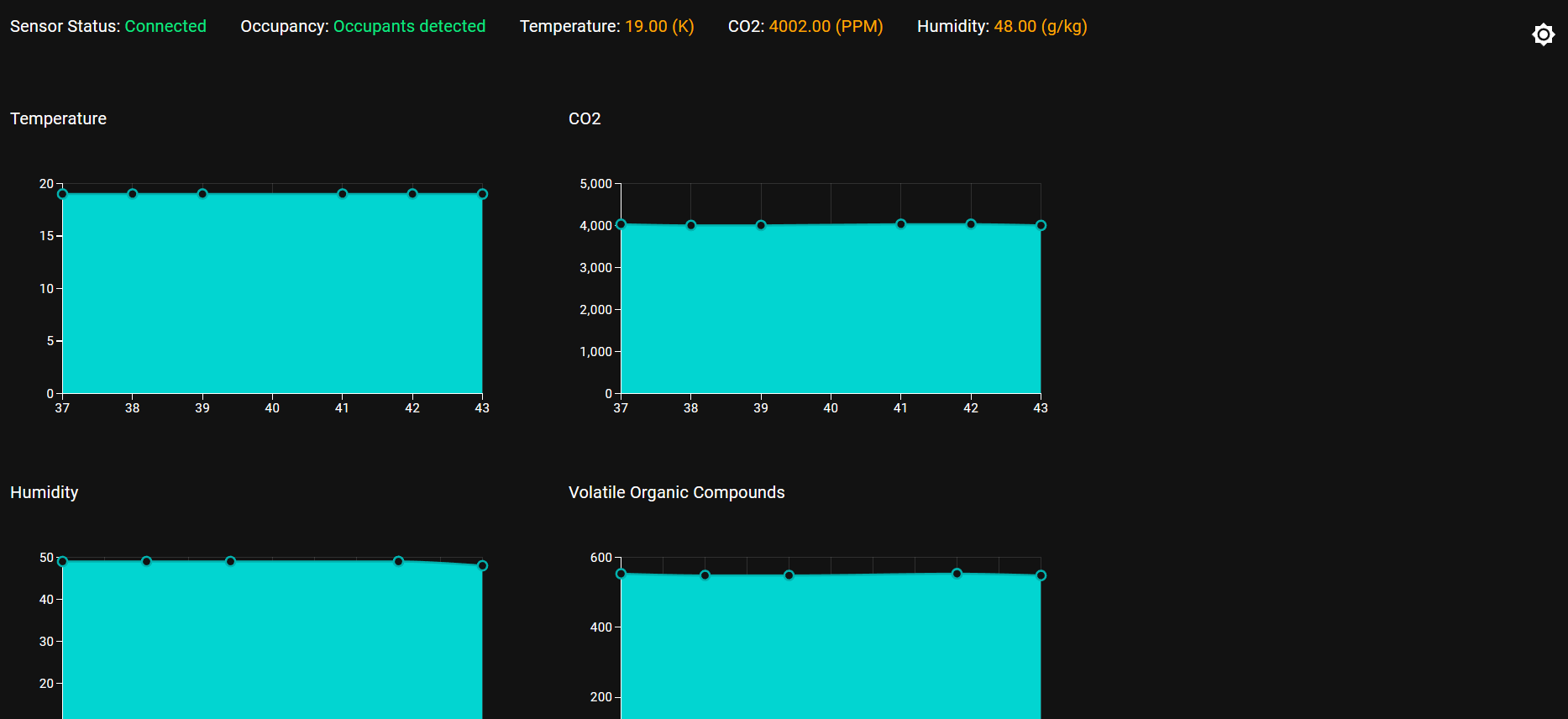
Task: Pick CO2 chart data point at time 39
Action: click(761, 225)
